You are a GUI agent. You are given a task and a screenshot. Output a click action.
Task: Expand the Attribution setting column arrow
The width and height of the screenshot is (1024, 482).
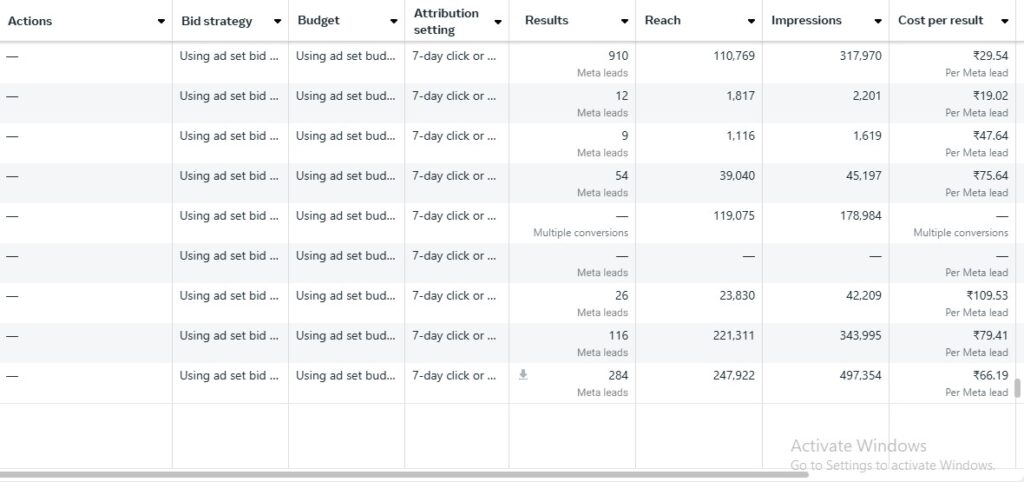coord(497,21)
